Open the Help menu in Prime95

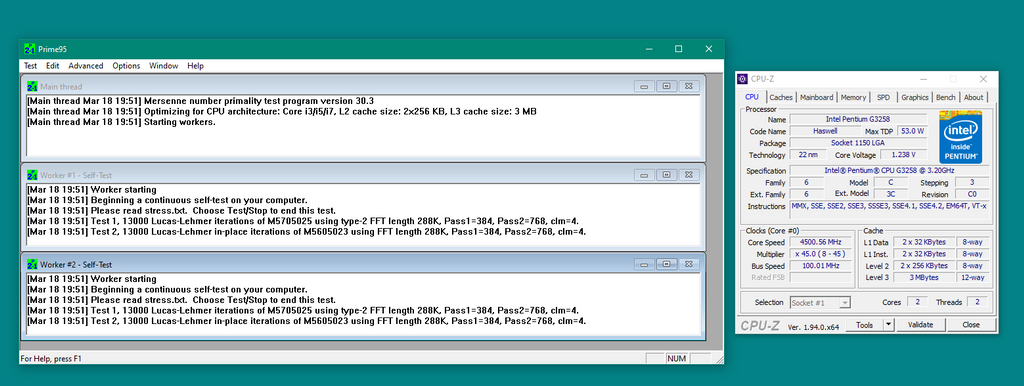(195, 66)
